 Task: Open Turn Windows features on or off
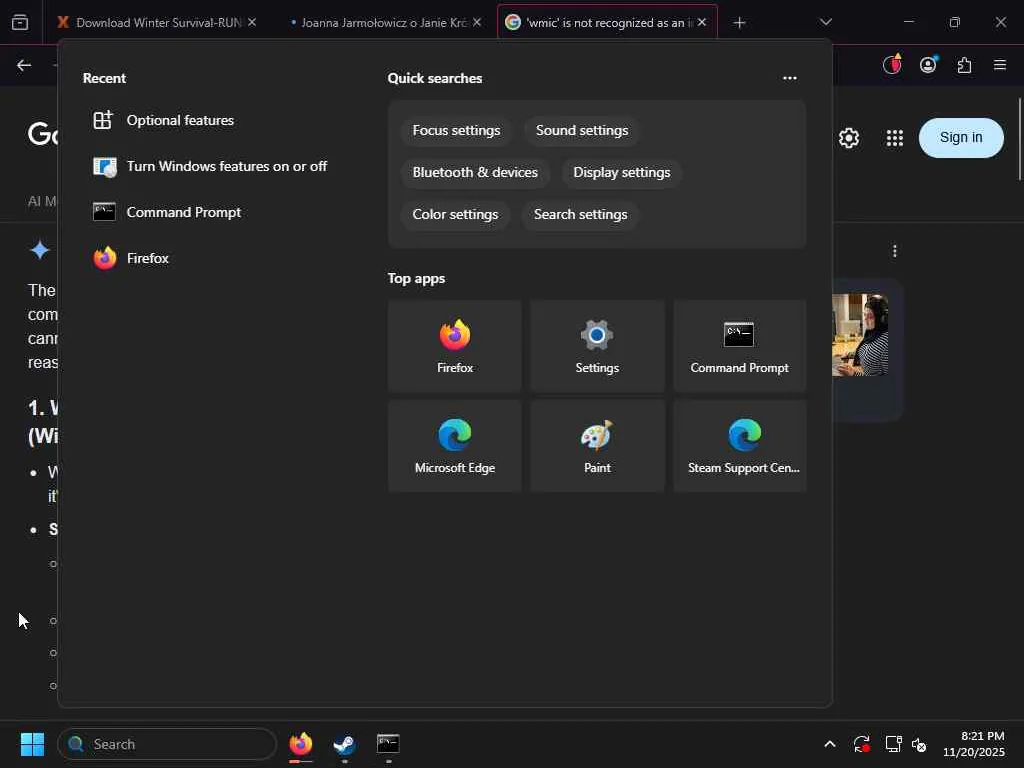tap(210, 167)
